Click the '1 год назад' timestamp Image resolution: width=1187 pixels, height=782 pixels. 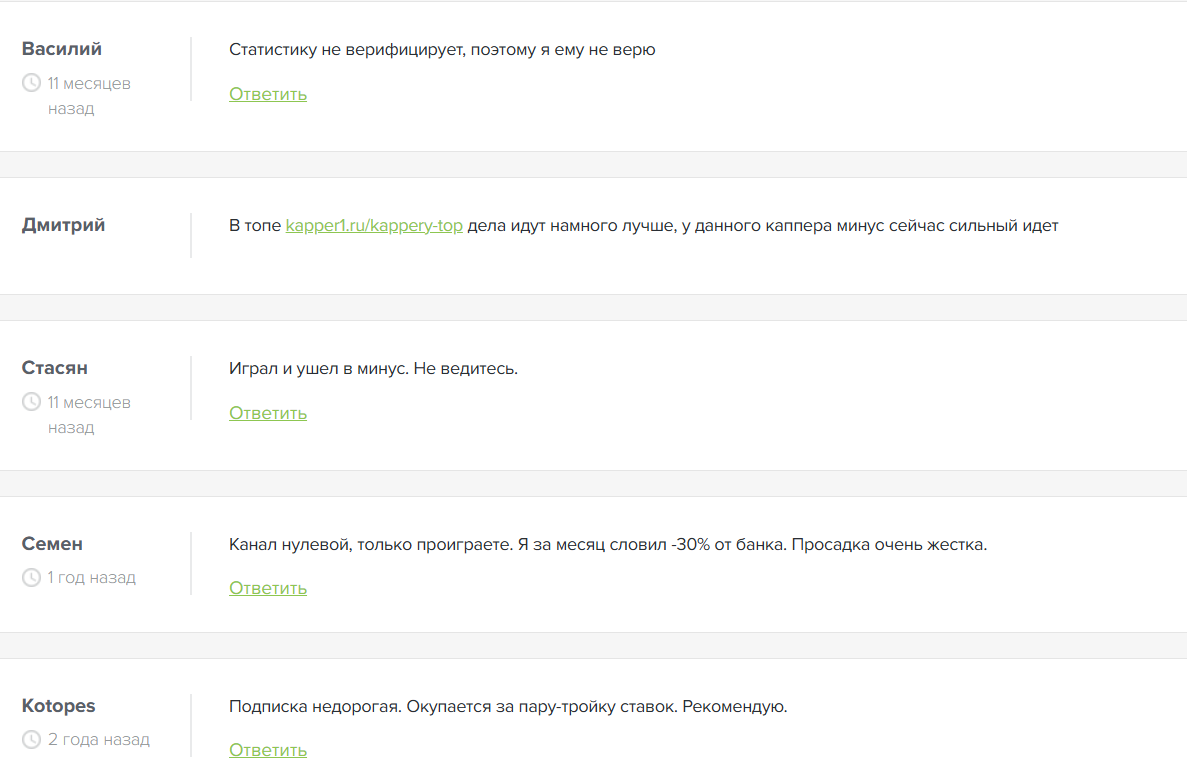92,577
